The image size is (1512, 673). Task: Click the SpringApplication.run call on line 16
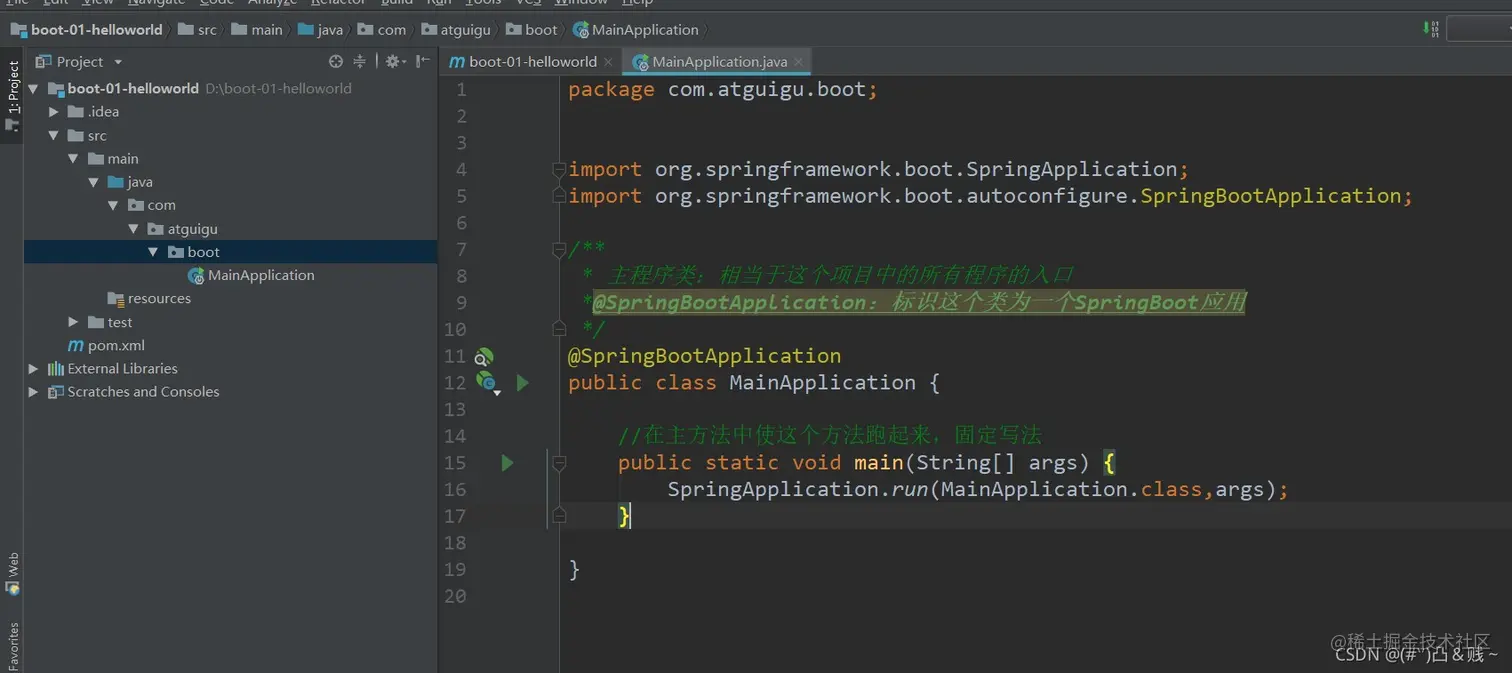978,489
